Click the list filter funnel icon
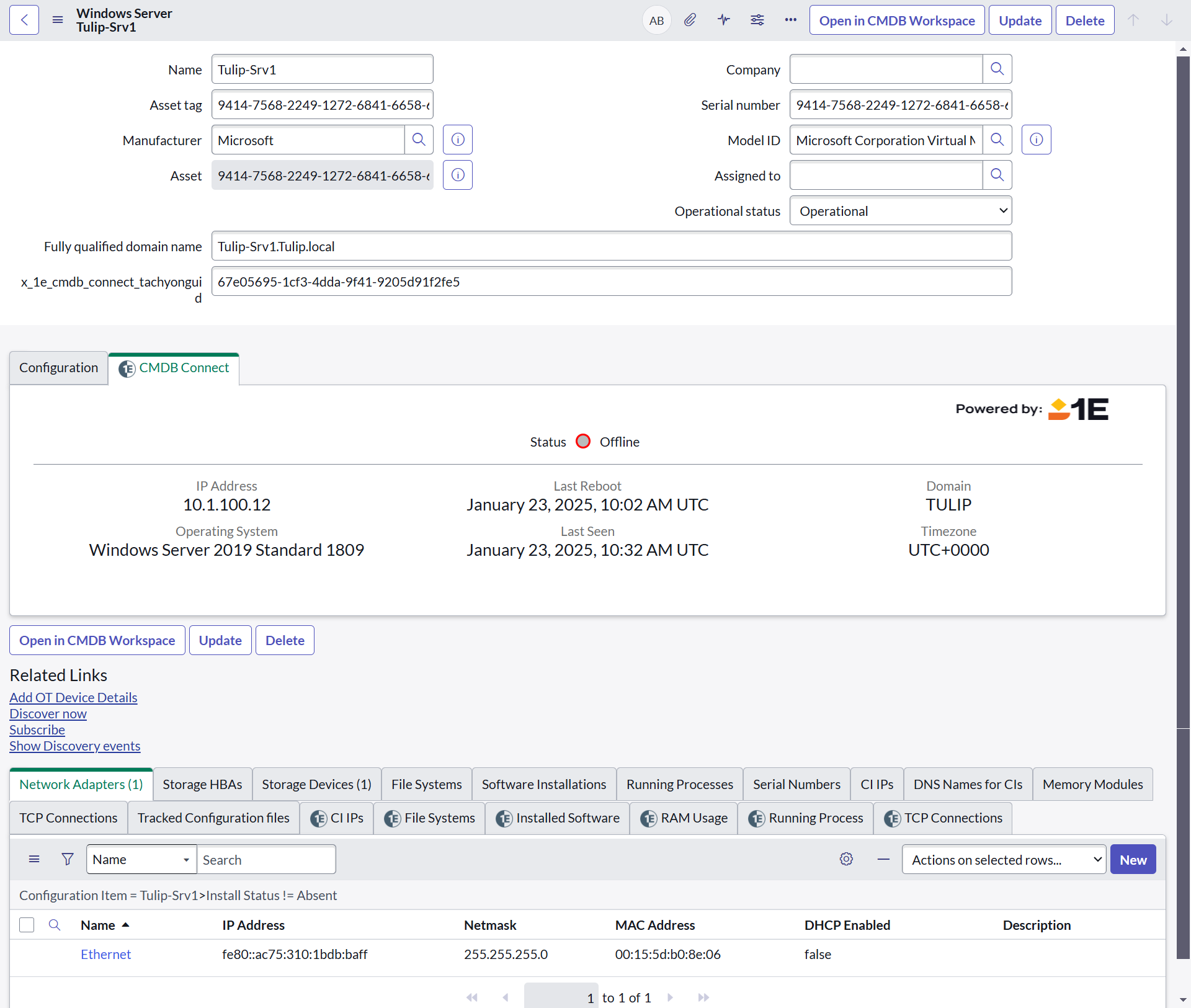 68,859
